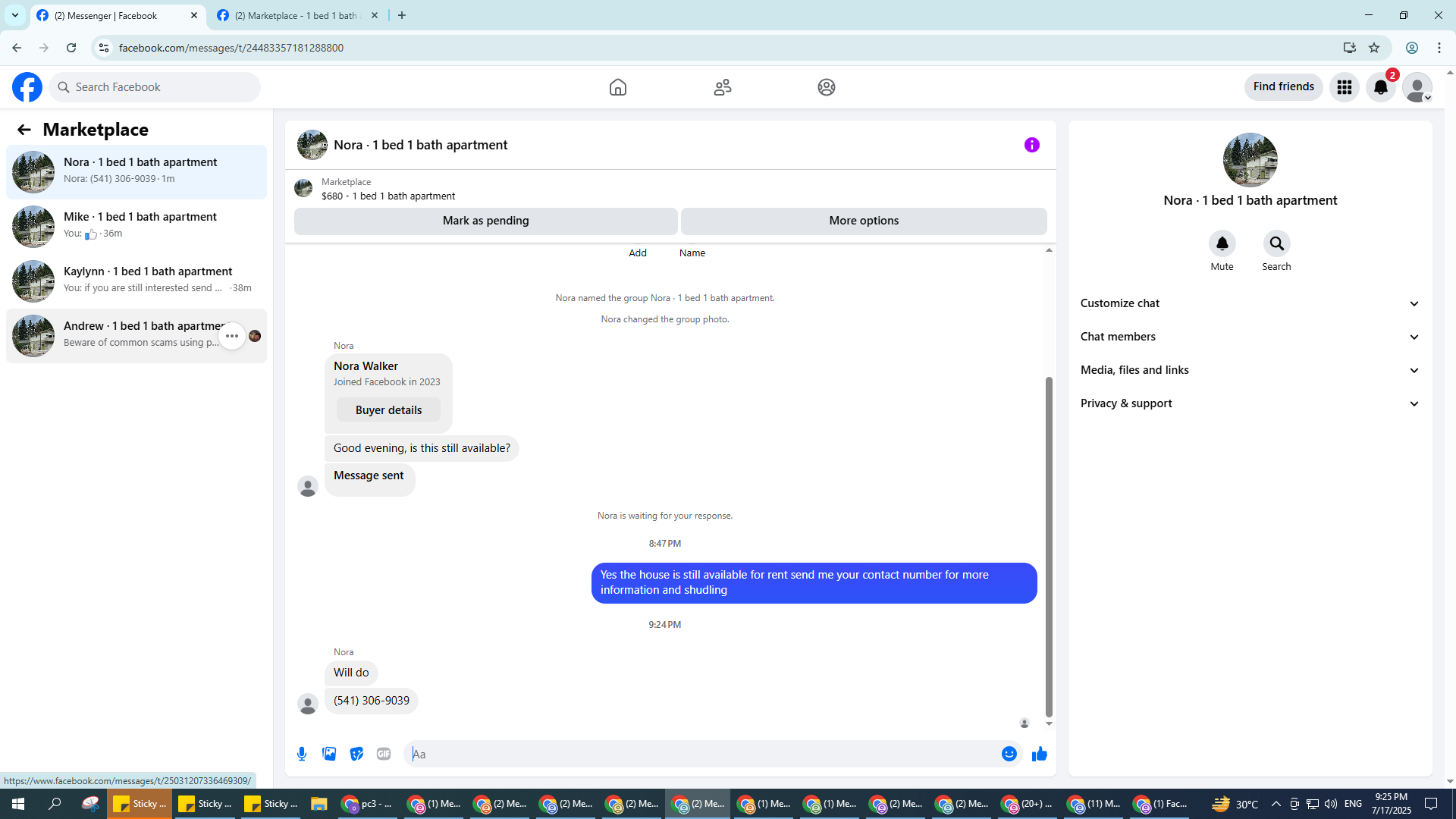Bookmark this page with the star icon
This screenshot has width=1456, height=819.
tap(1374, 48)
